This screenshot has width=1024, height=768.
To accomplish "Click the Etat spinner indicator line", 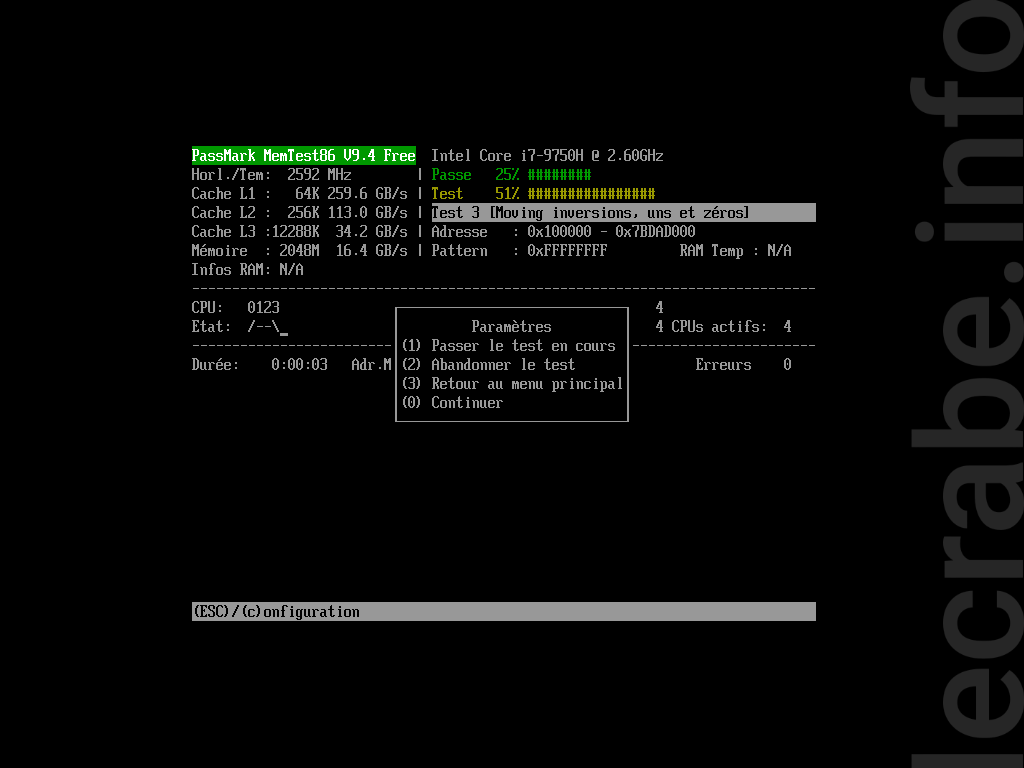I will point(240,327).
